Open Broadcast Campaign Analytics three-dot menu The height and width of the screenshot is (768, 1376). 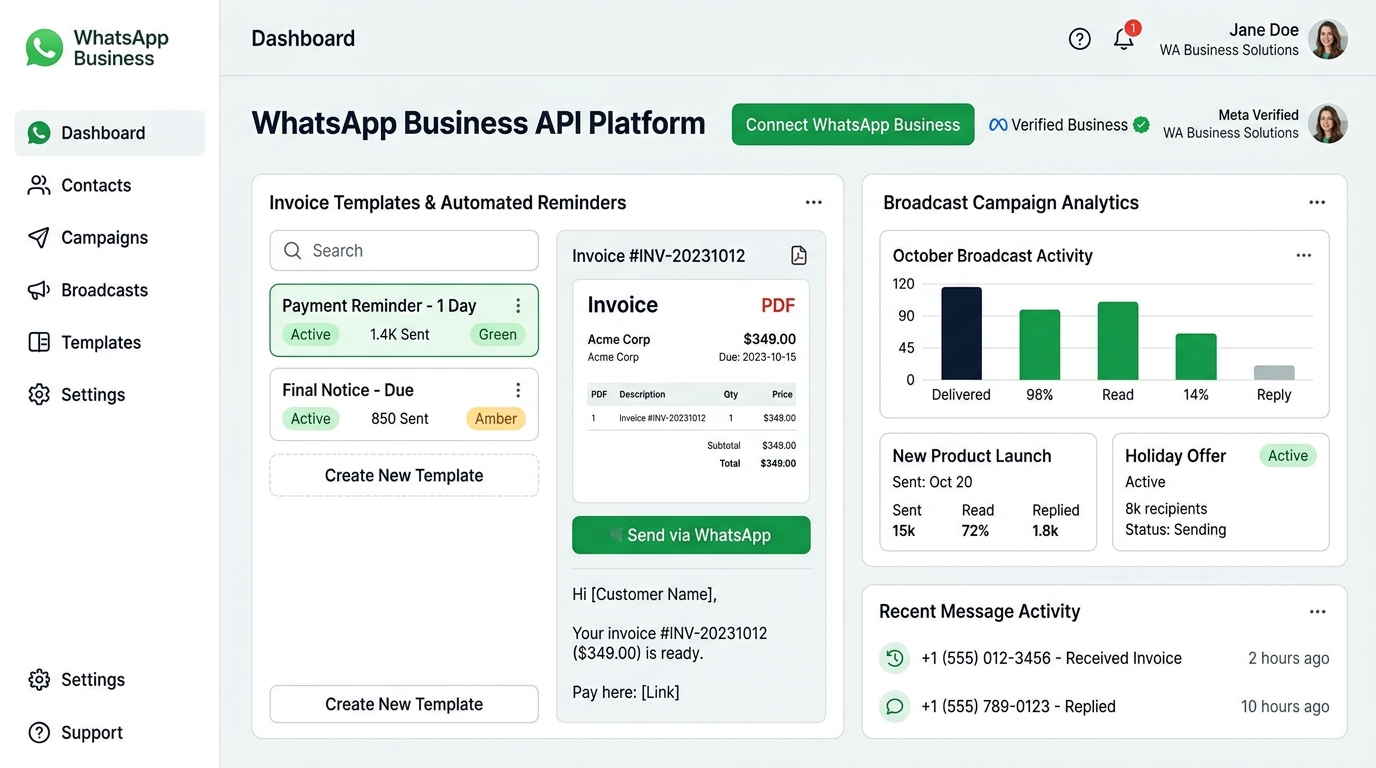pyautogui.click(x=1317, y=202)
